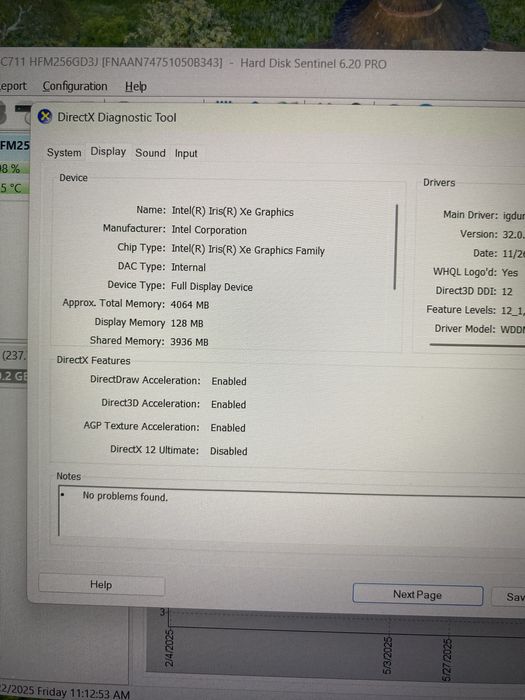The width and height of the screenshot is (525, 700).
Task: Click DAC Type value 'Internal'
Action: pyautogui.click(x=188, y=267)
